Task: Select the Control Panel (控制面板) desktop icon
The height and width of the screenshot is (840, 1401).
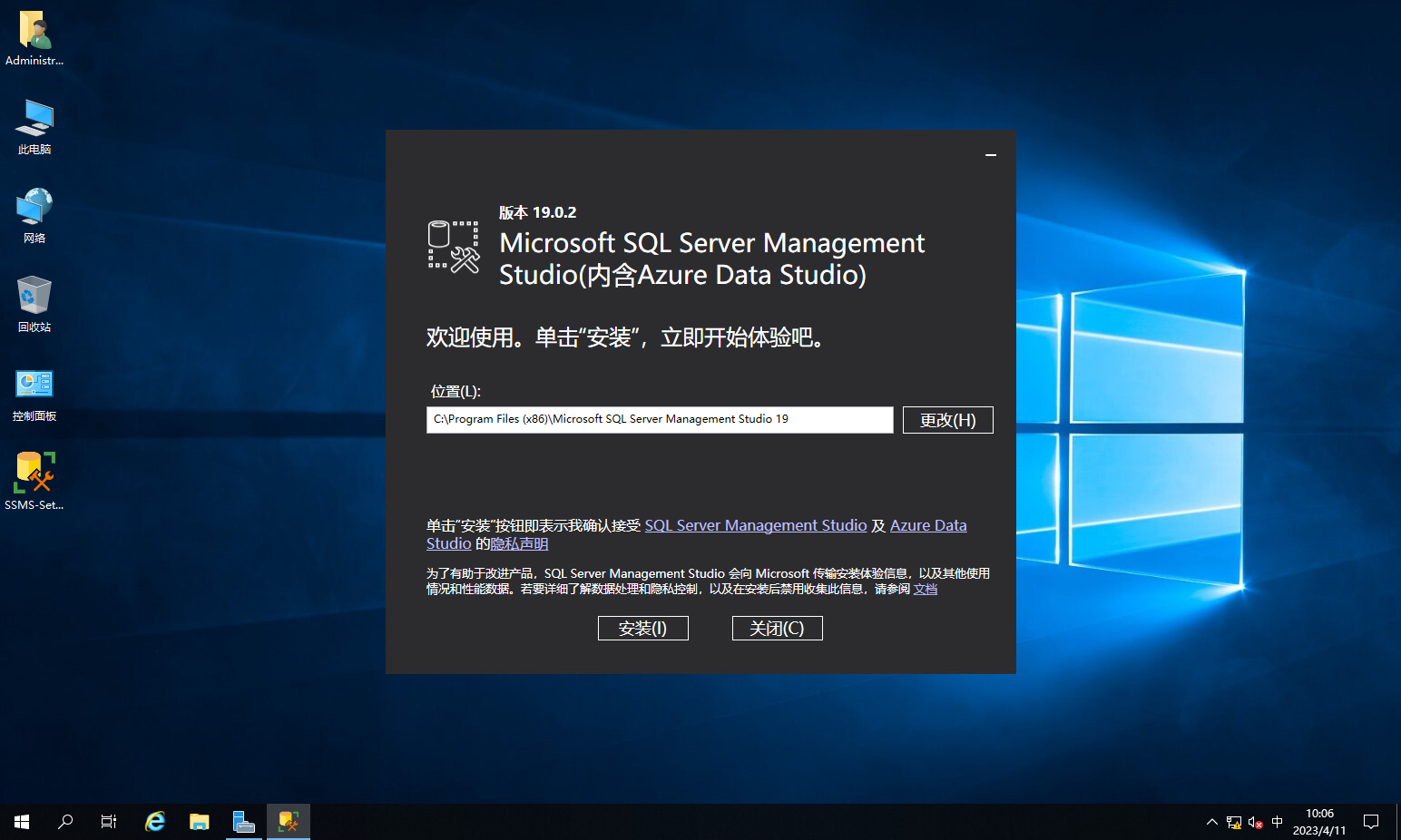Action: [34, 393]
